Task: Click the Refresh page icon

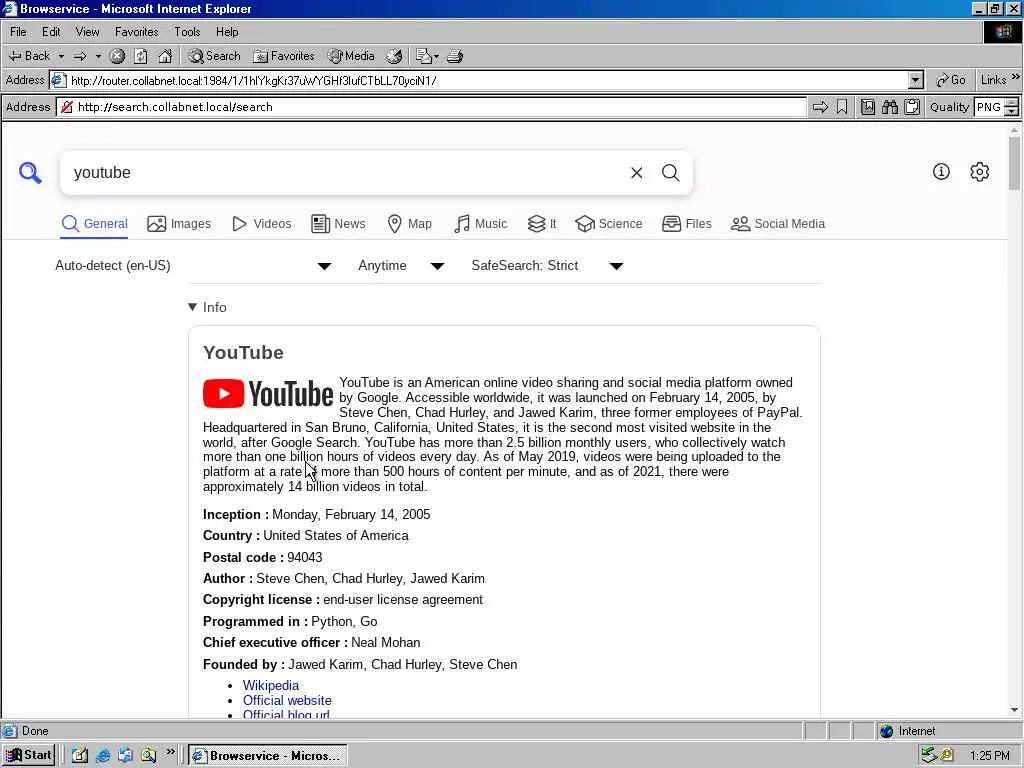Action: click(140, 56)
